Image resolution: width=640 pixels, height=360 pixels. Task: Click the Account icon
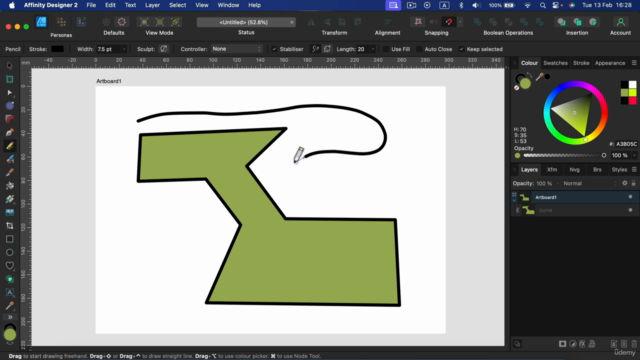tap(620, 22)
